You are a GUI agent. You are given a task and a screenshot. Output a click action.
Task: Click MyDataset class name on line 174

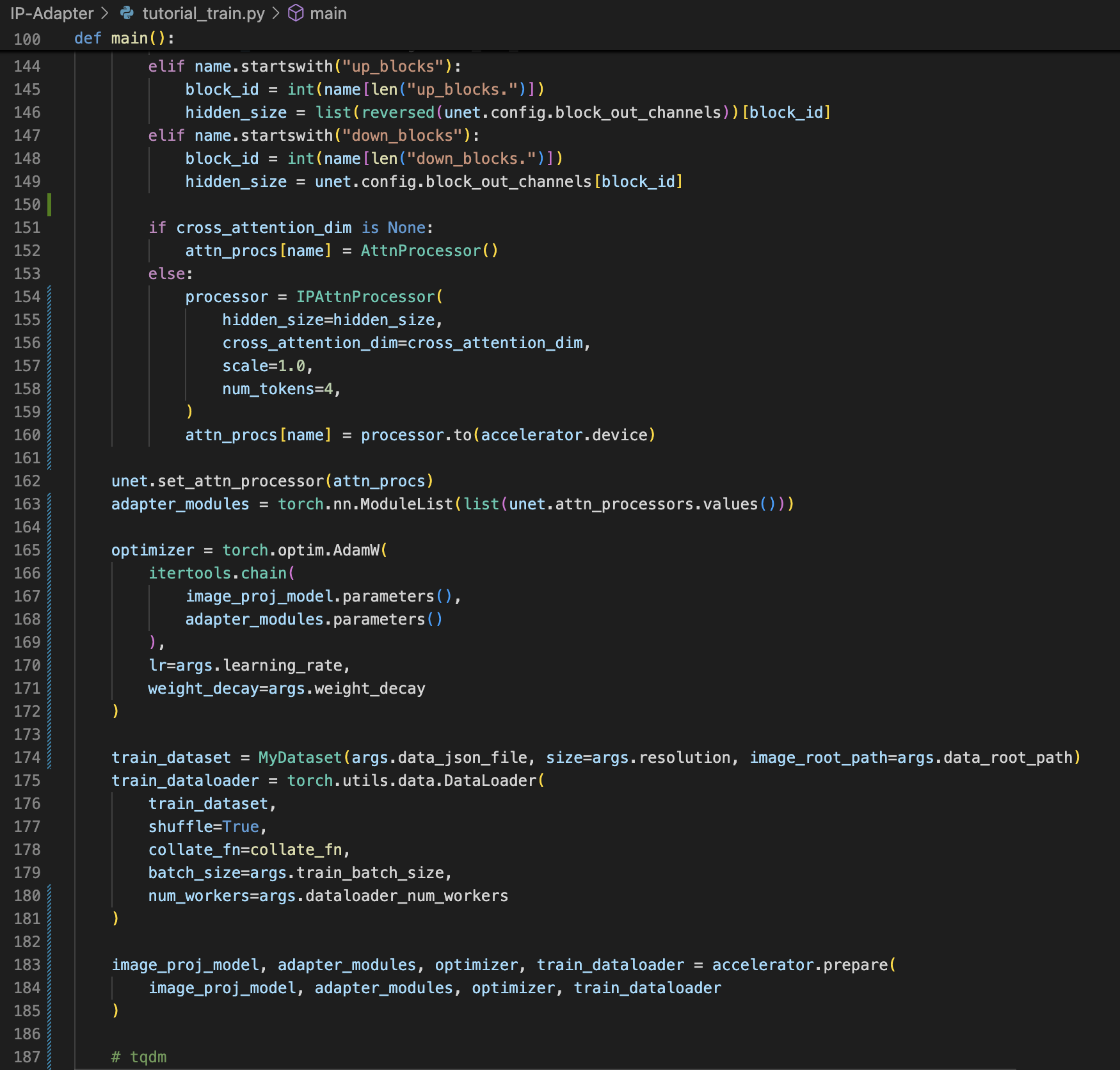300,758
